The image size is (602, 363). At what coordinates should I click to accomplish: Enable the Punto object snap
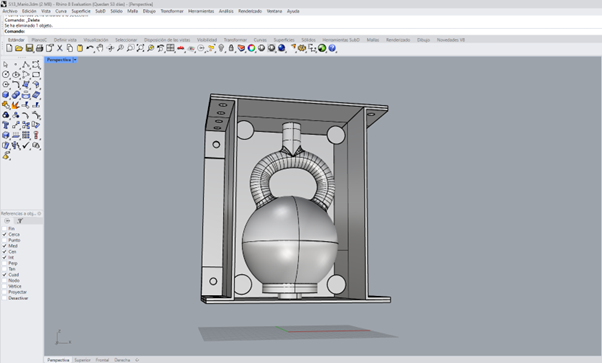coord(5,240)
